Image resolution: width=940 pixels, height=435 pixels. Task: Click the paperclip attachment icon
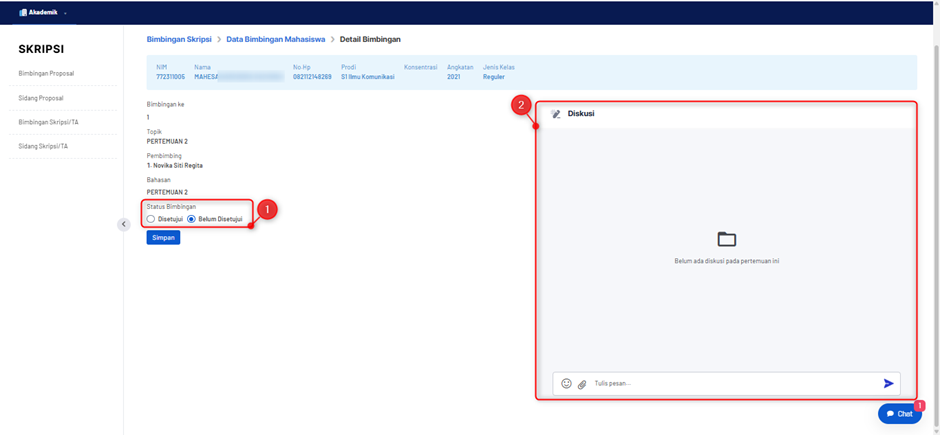582,384
